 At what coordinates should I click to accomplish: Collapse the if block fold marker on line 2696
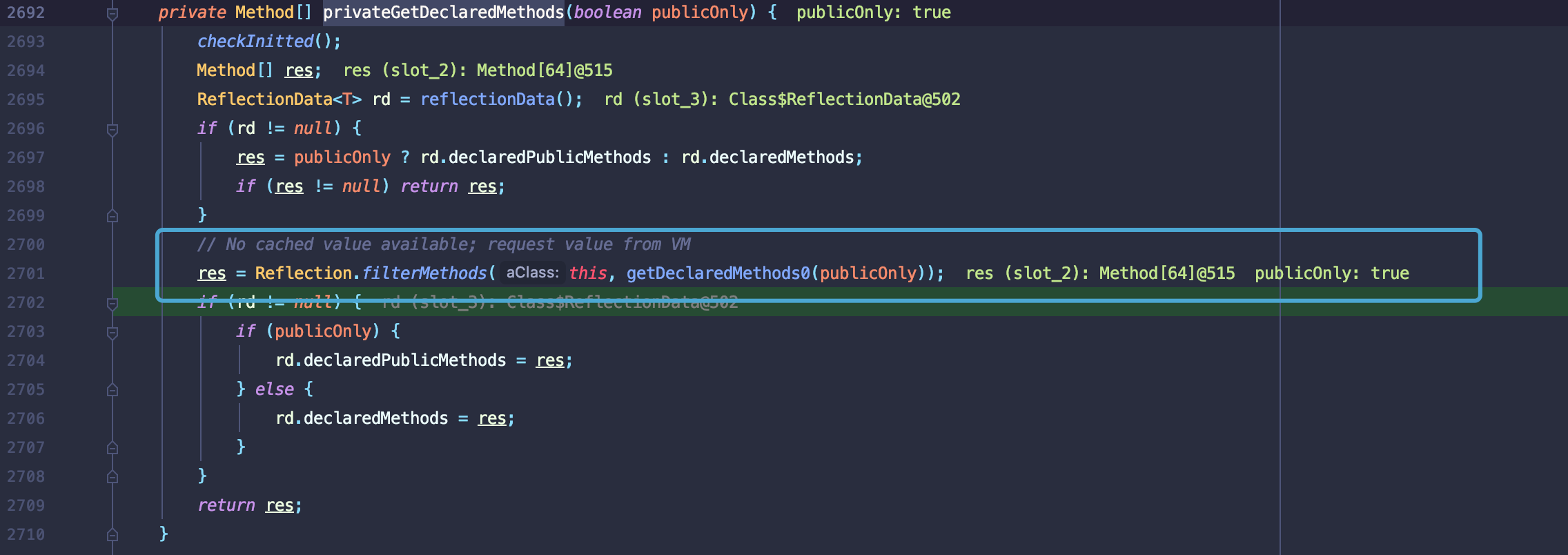click(x=112, y=129)
